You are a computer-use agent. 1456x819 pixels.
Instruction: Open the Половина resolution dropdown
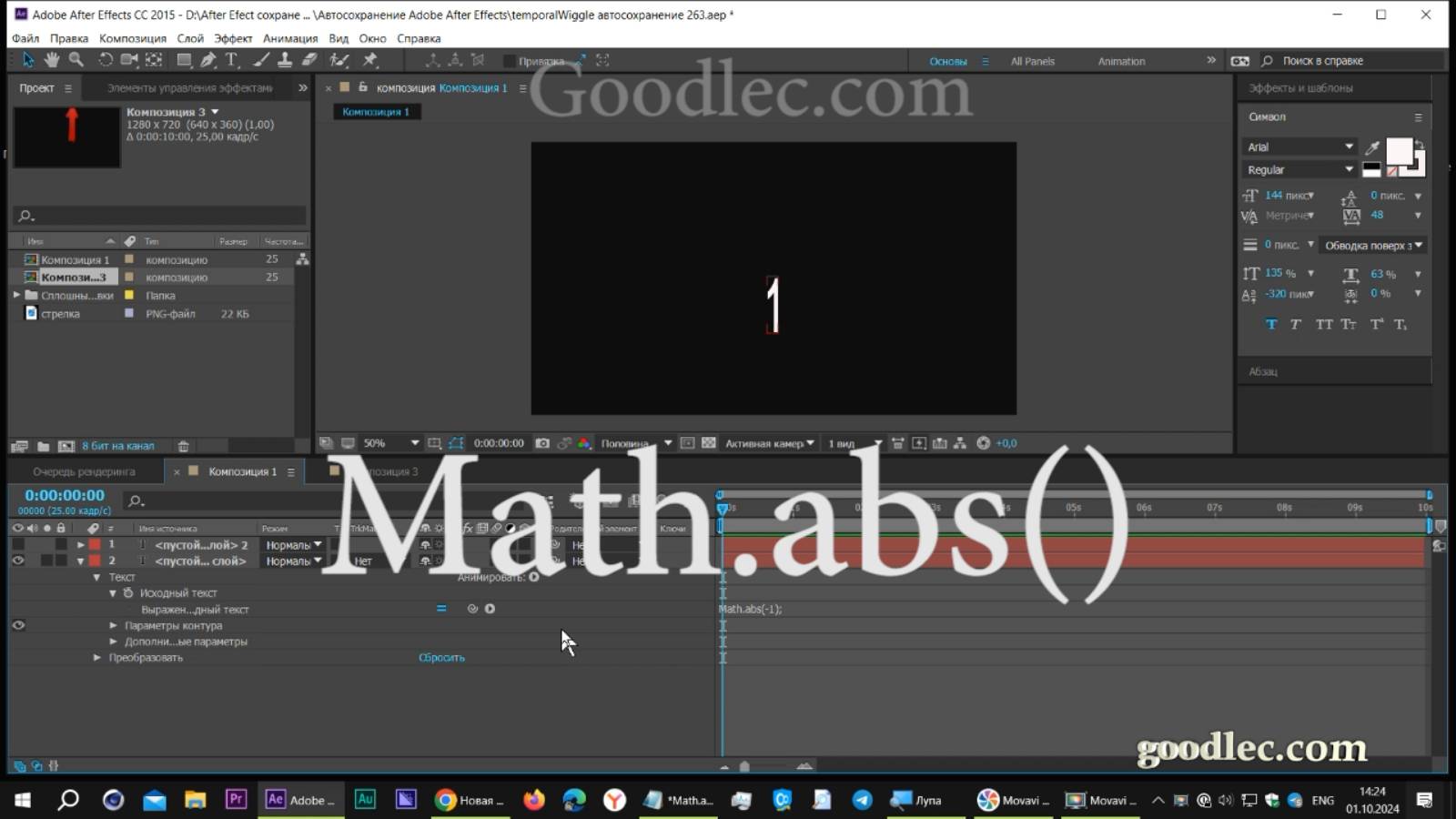636,443
